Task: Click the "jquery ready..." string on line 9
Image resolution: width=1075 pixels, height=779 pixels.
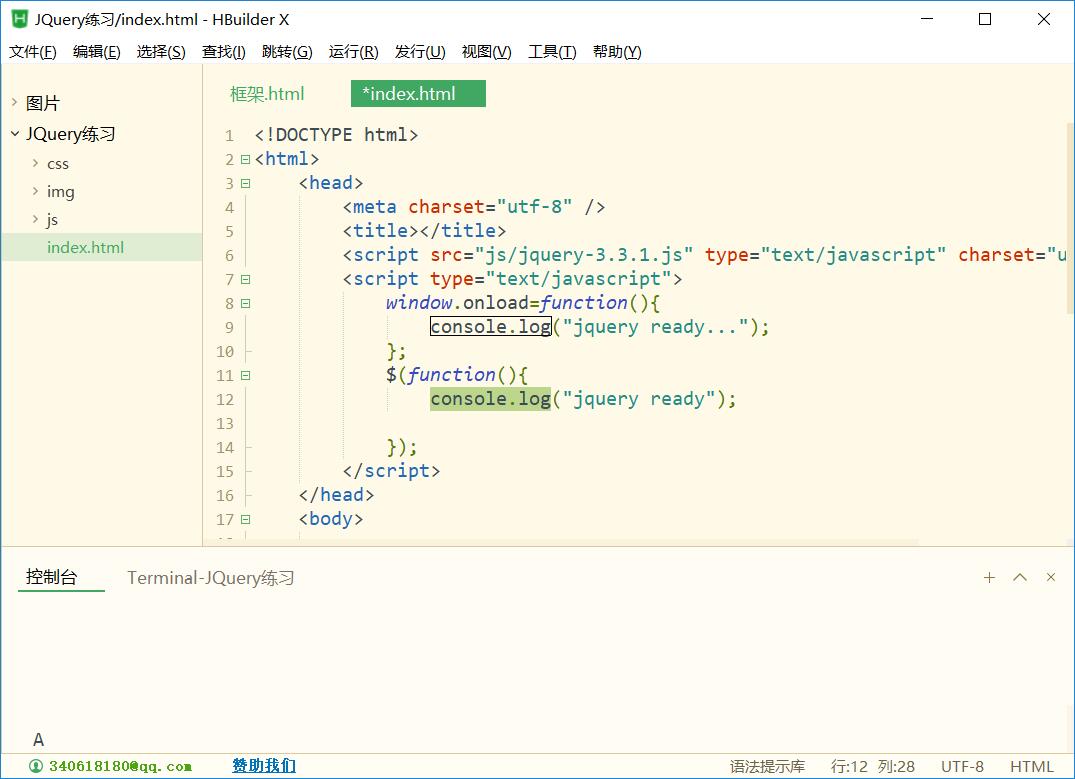Action: (655, 327)
